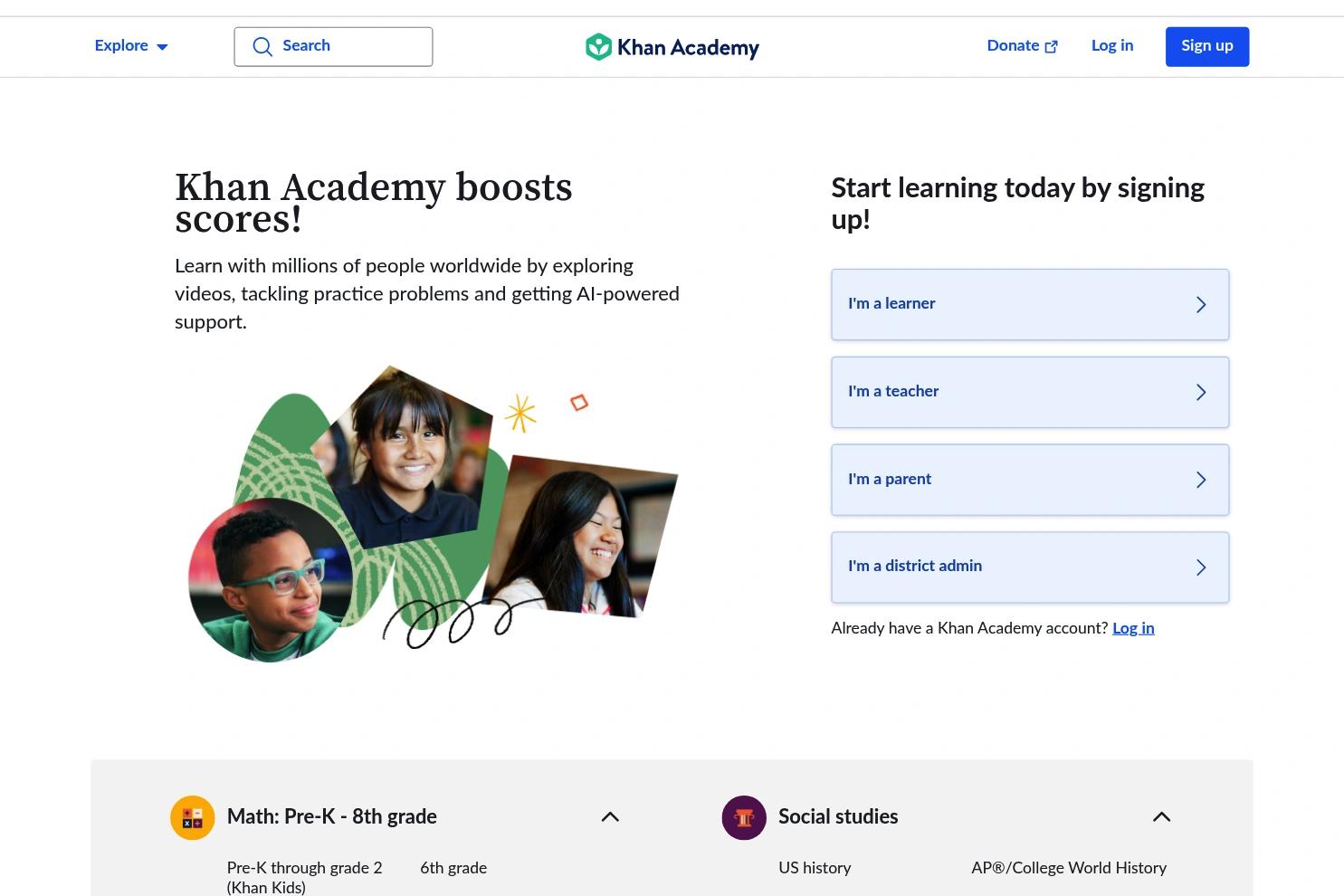Screen dimensions: 1344x896
Task: Click into the Search field
Action: click(333, 47)
